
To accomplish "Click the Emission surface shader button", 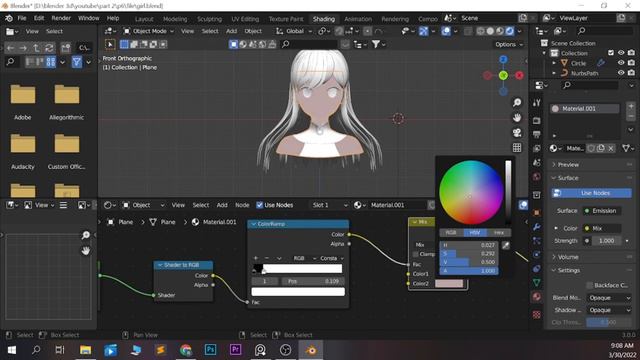I will click(x=602, y=211).
